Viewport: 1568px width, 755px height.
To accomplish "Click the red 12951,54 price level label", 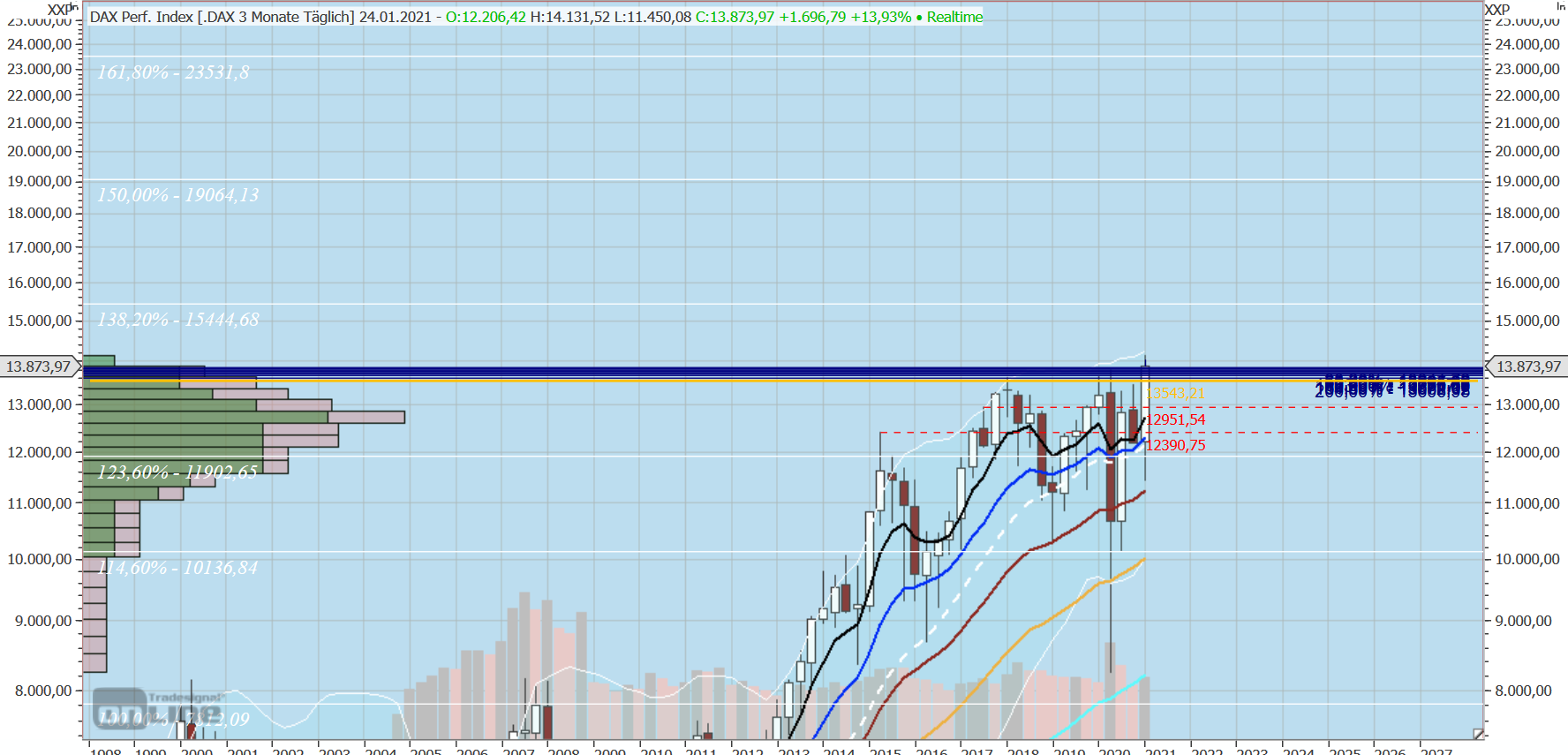I will click(1175, 419).
